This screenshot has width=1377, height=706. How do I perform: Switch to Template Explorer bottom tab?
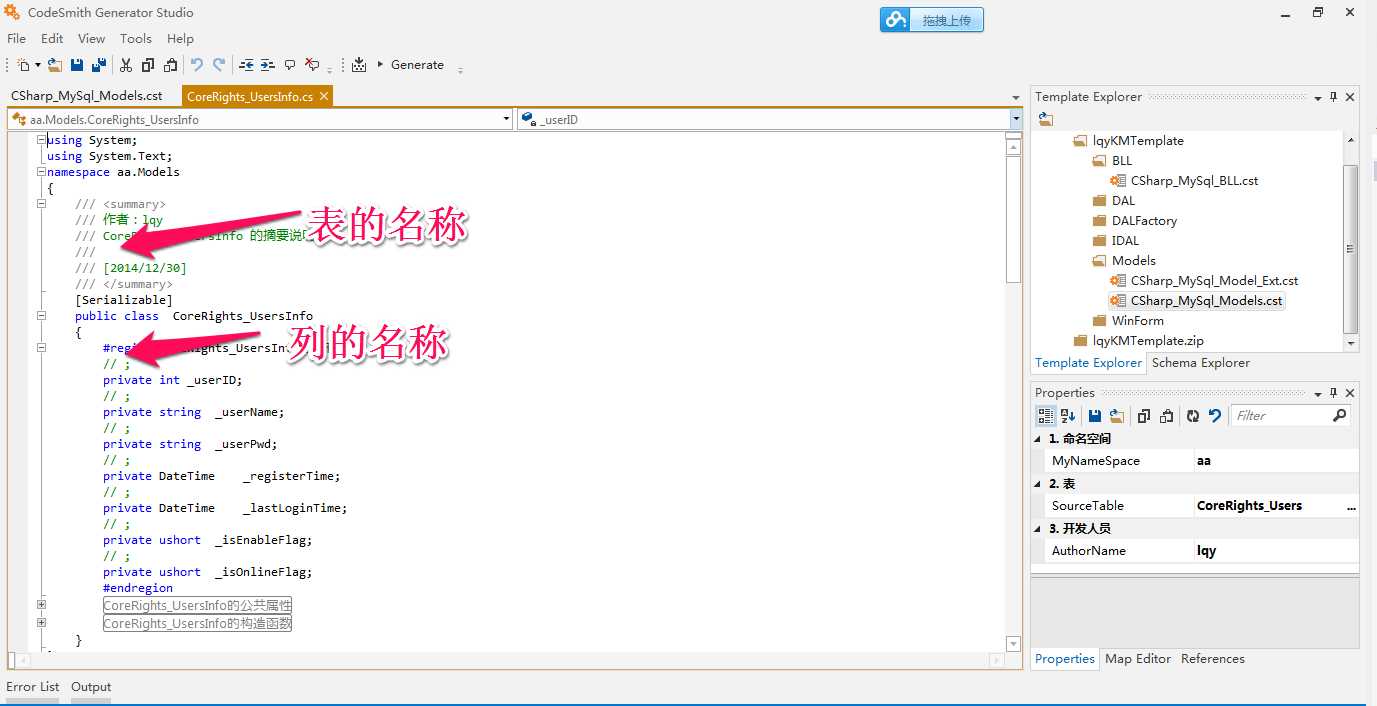(1088, 363)
